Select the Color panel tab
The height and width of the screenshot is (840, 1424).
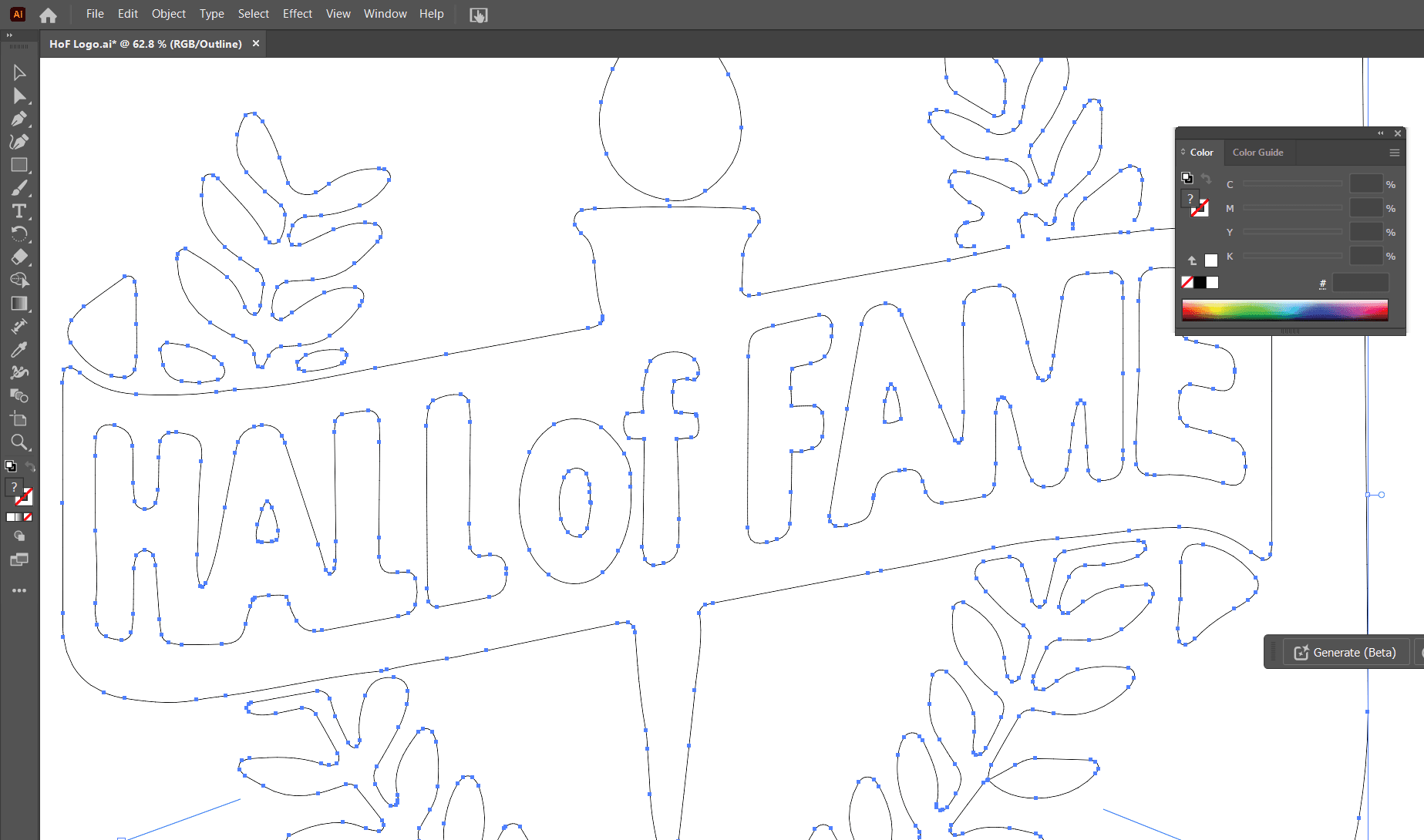tap(1201, 153)
